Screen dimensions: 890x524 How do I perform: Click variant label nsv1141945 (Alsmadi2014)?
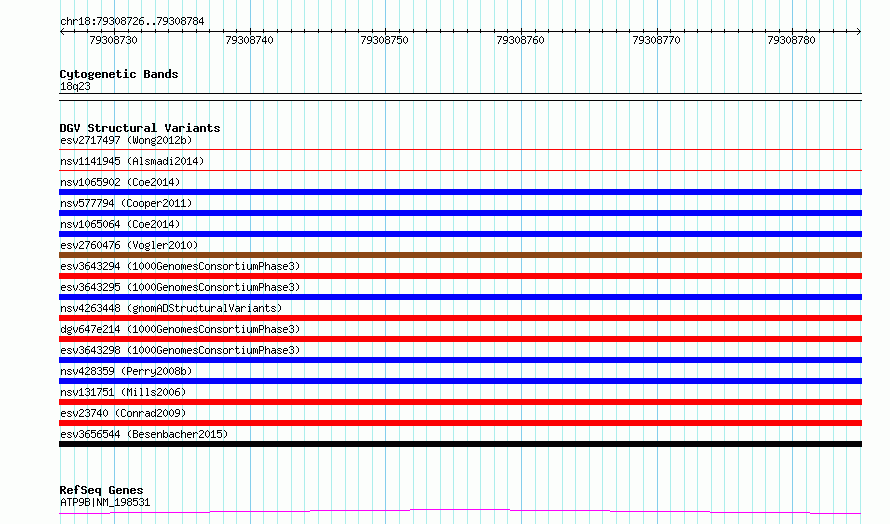click(132, 161)
